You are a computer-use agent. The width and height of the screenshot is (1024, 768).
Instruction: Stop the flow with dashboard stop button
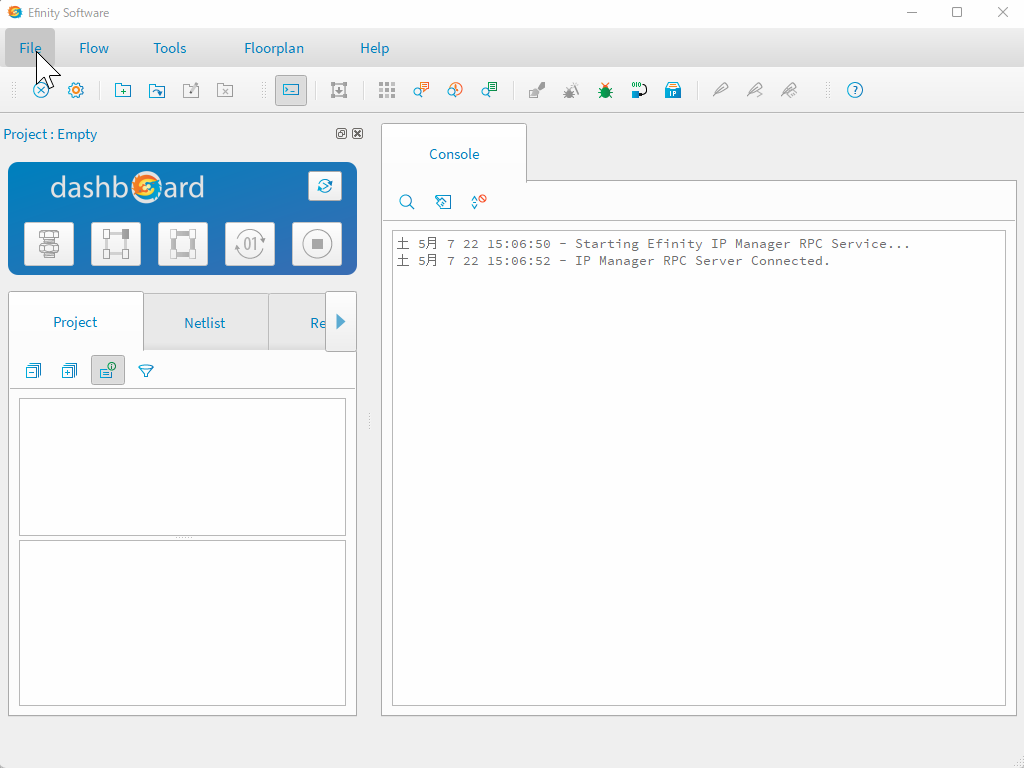(x=317, y=244)
